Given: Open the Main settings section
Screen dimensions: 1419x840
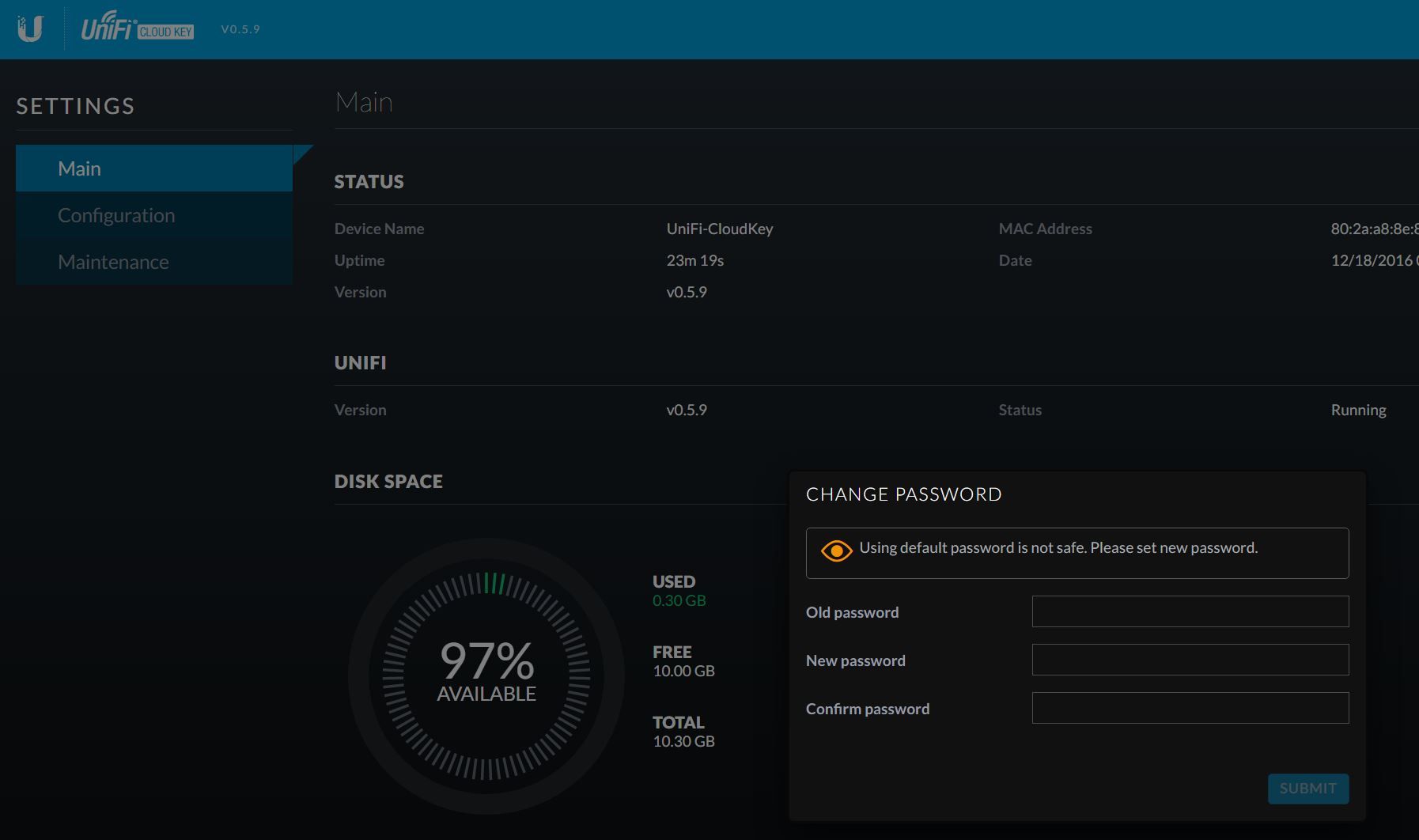Looking at the screenshot, I should [x=154, y=168].
